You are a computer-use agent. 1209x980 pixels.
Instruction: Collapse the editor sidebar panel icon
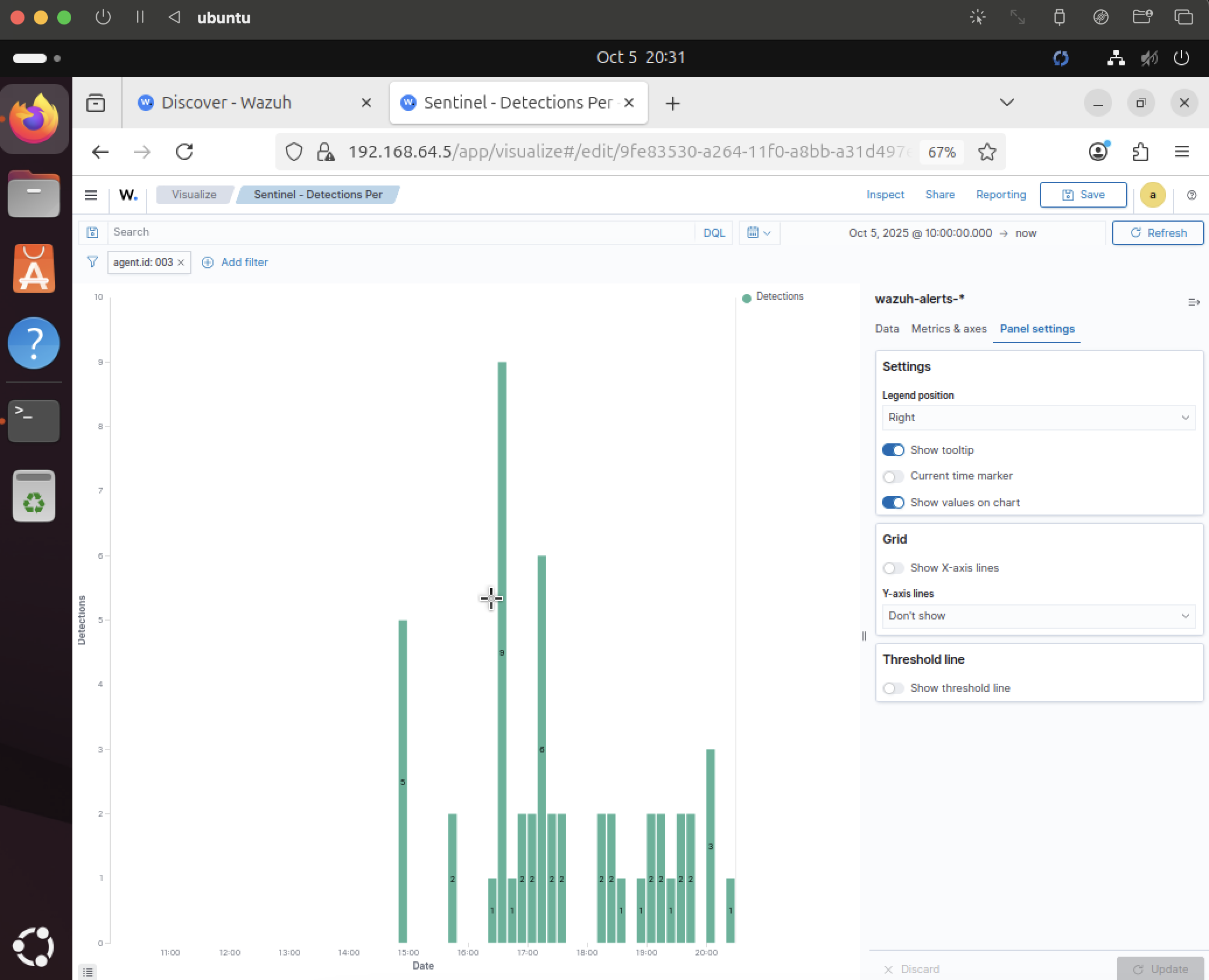[1193, 302]
